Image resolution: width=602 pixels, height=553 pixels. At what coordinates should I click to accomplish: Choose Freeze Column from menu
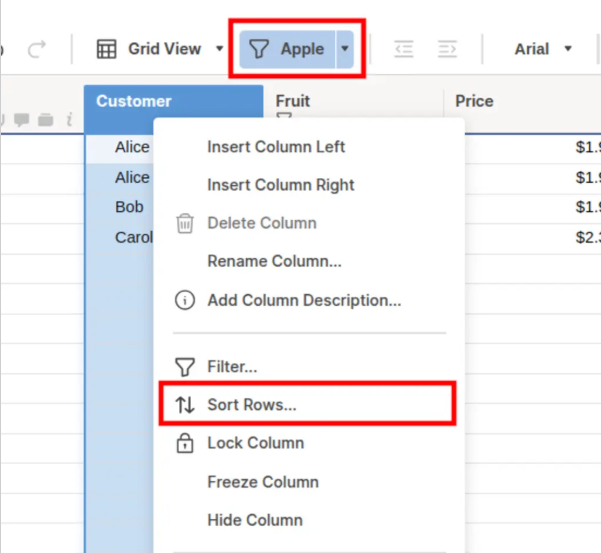pos(309,482)
